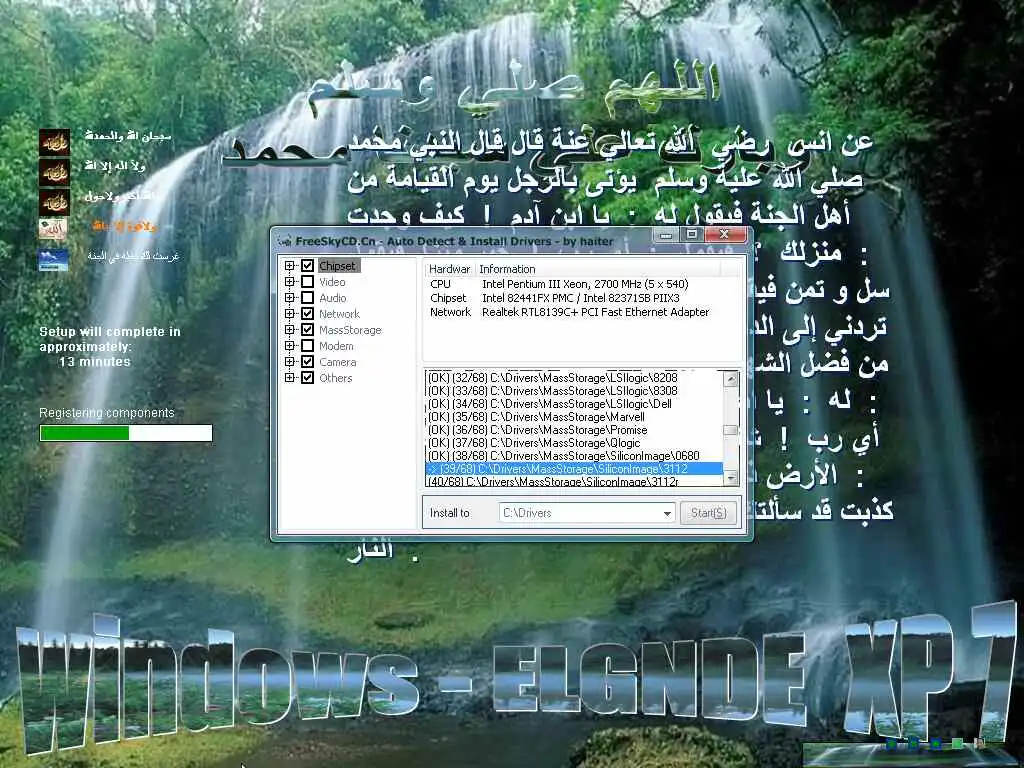1024x768 pixels.
Task: Toggle the Chipset checkbox
Action: click(x=308, y=266)
